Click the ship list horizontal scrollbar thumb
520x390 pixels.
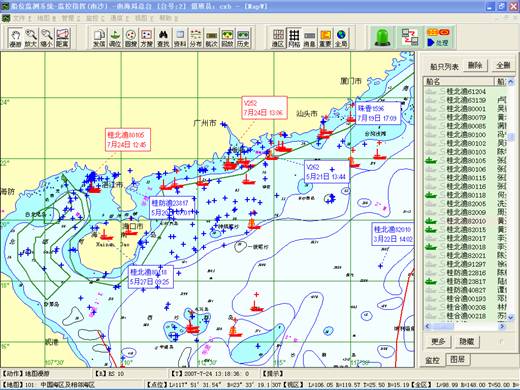pos(441,326)
